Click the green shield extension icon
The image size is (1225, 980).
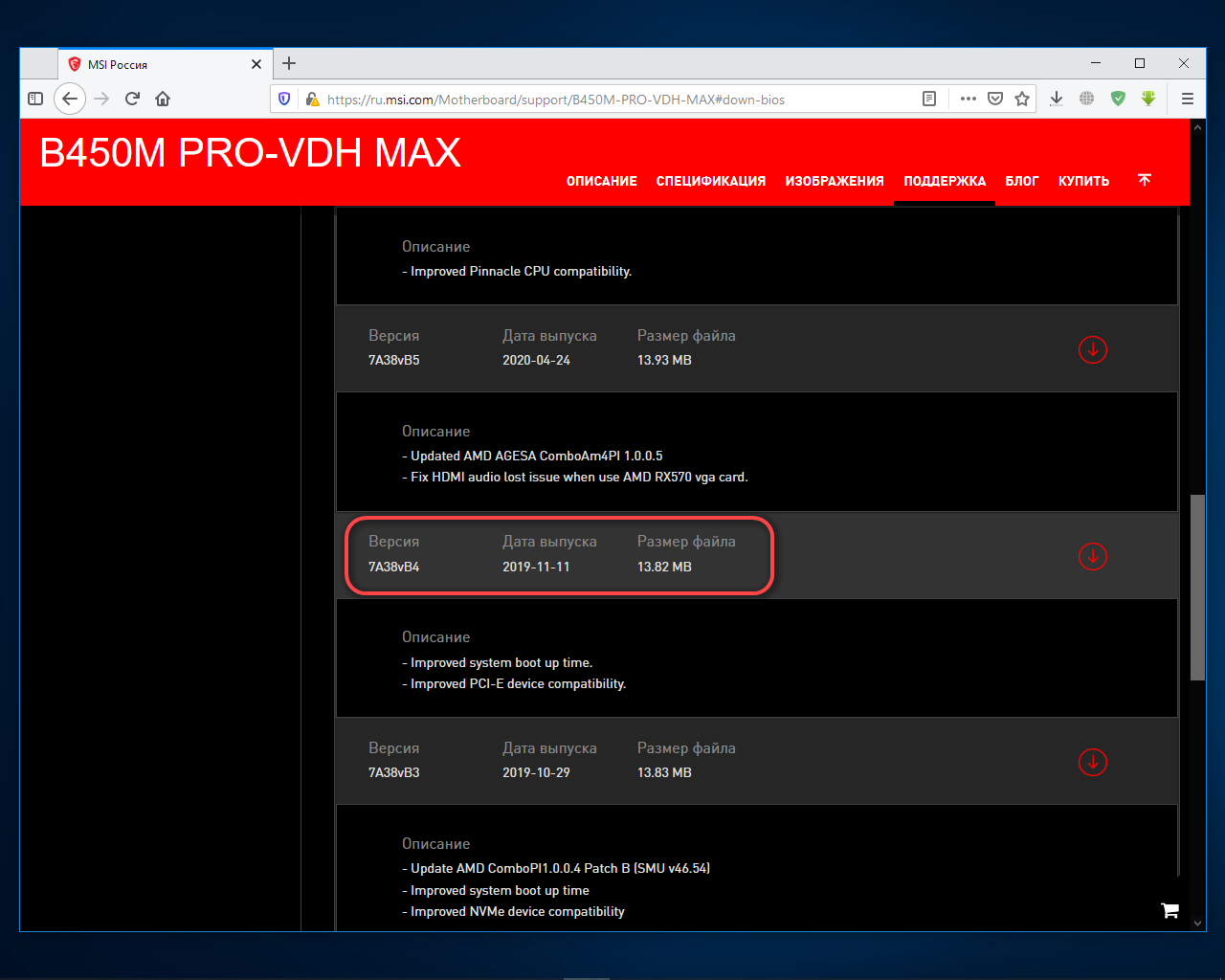coord(1118,99)
